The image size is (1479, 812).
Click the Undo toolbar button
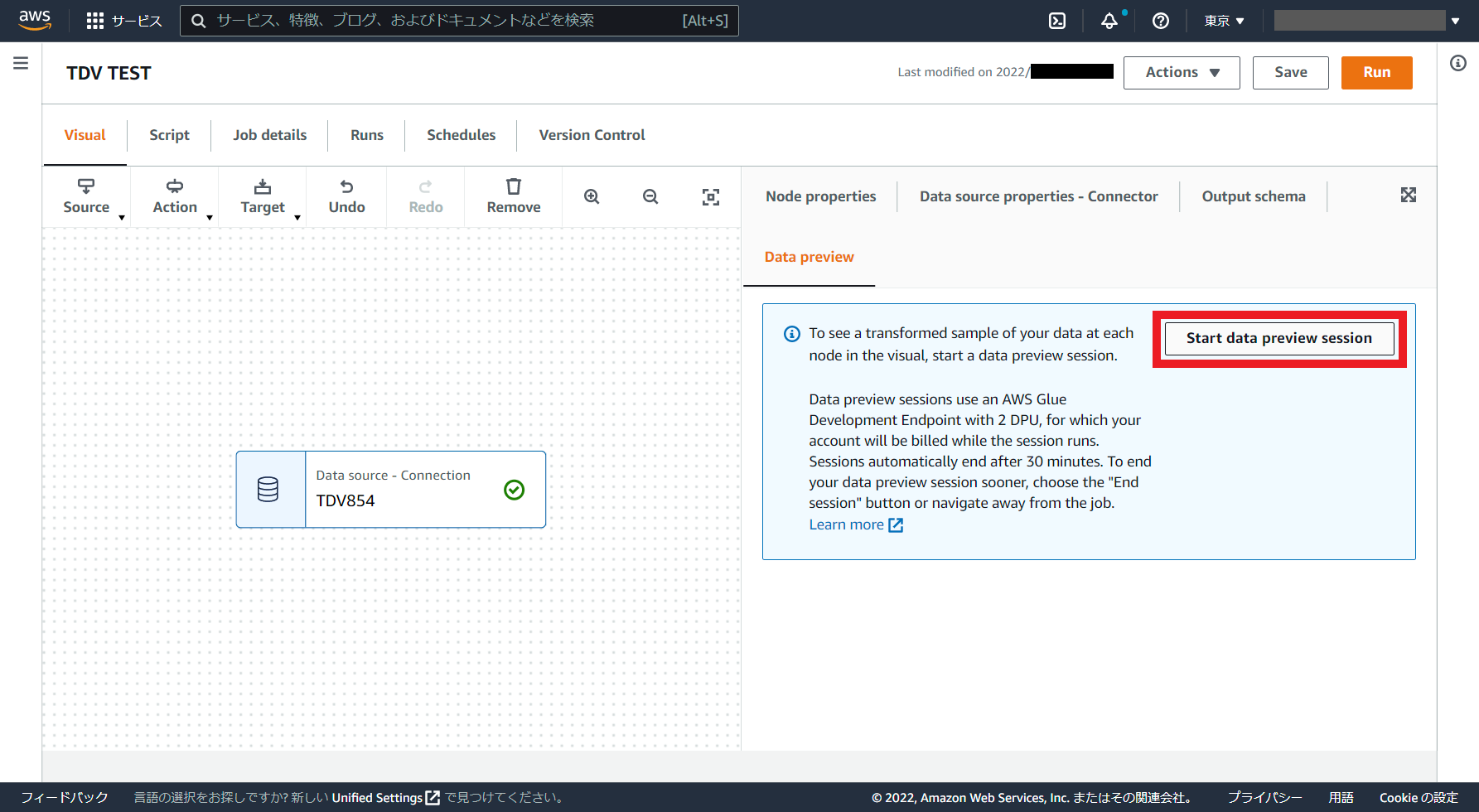click(346, 197)
